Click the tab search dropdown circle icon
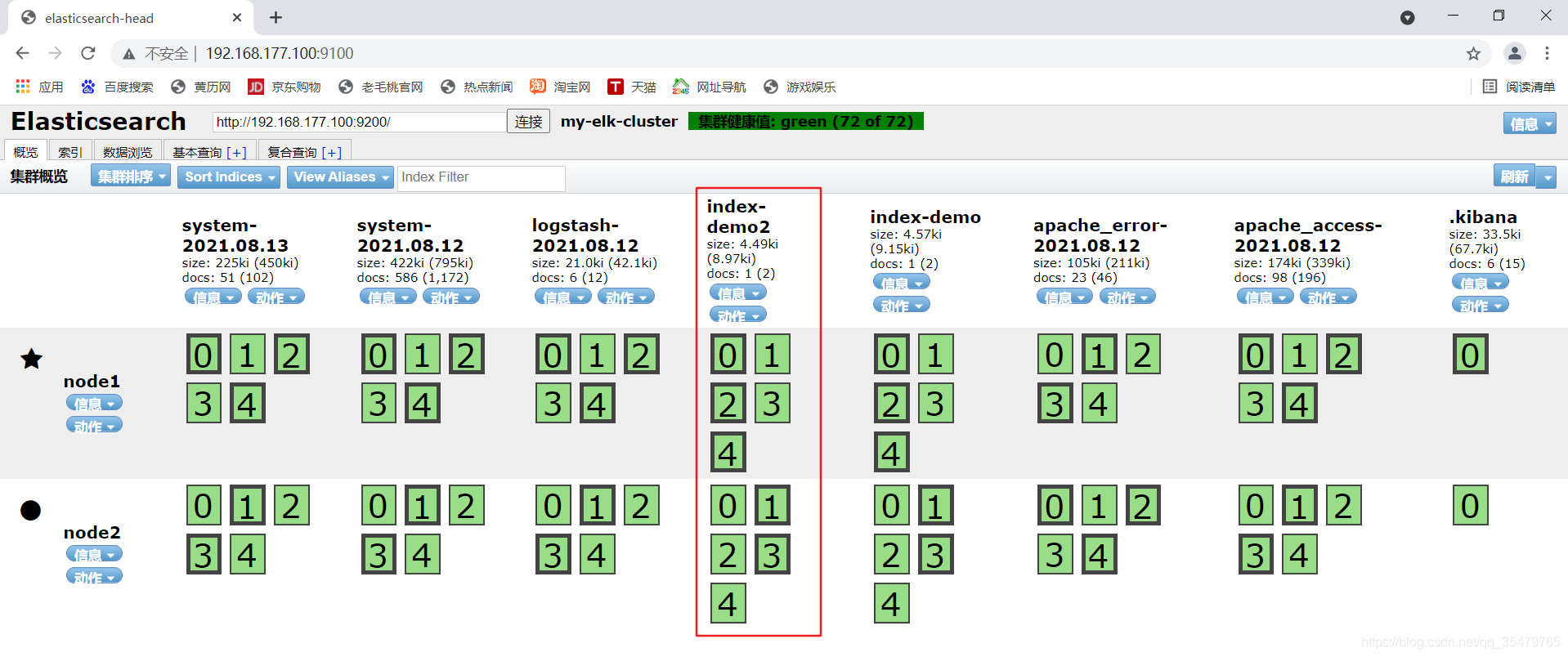This screenshot has height=657, width=1568. (1407, 17)
